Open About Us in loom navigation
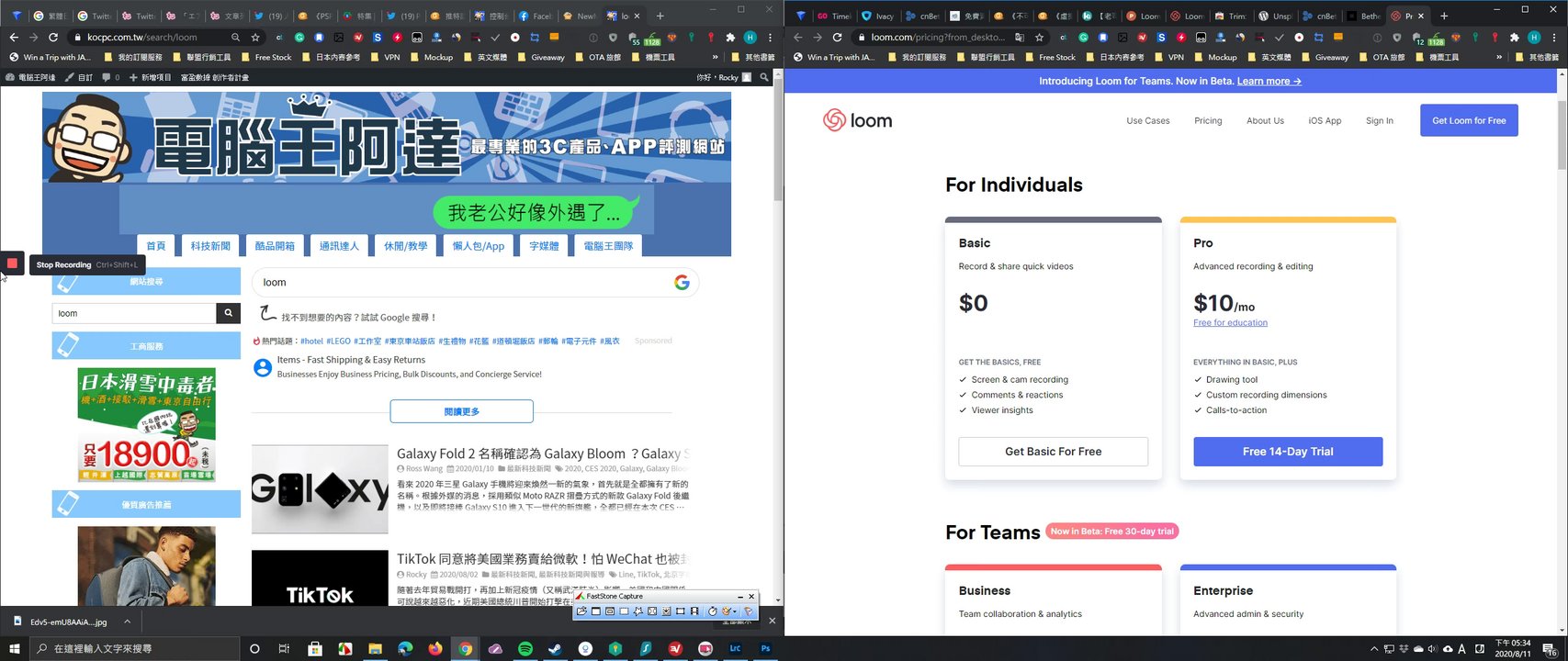This screenshot has height=661, width=1568. pos(1265,120)
